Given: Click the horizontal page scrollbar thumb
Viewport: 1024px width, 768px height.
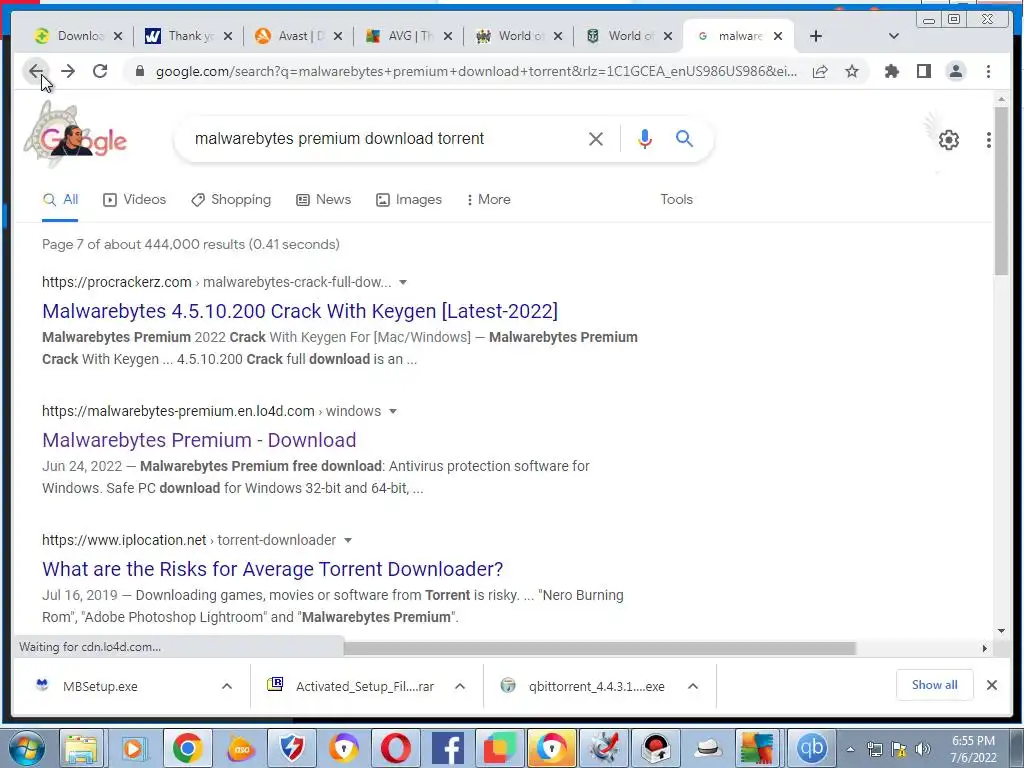Looking at the screenshot, I should 600,648.
